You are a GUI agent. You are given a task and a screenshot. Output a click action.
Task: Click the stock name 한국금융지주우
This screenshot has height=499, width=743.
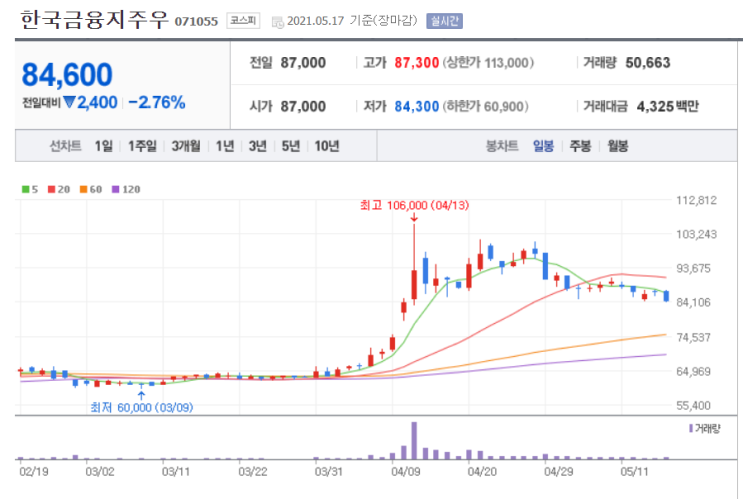pos(94,20)
